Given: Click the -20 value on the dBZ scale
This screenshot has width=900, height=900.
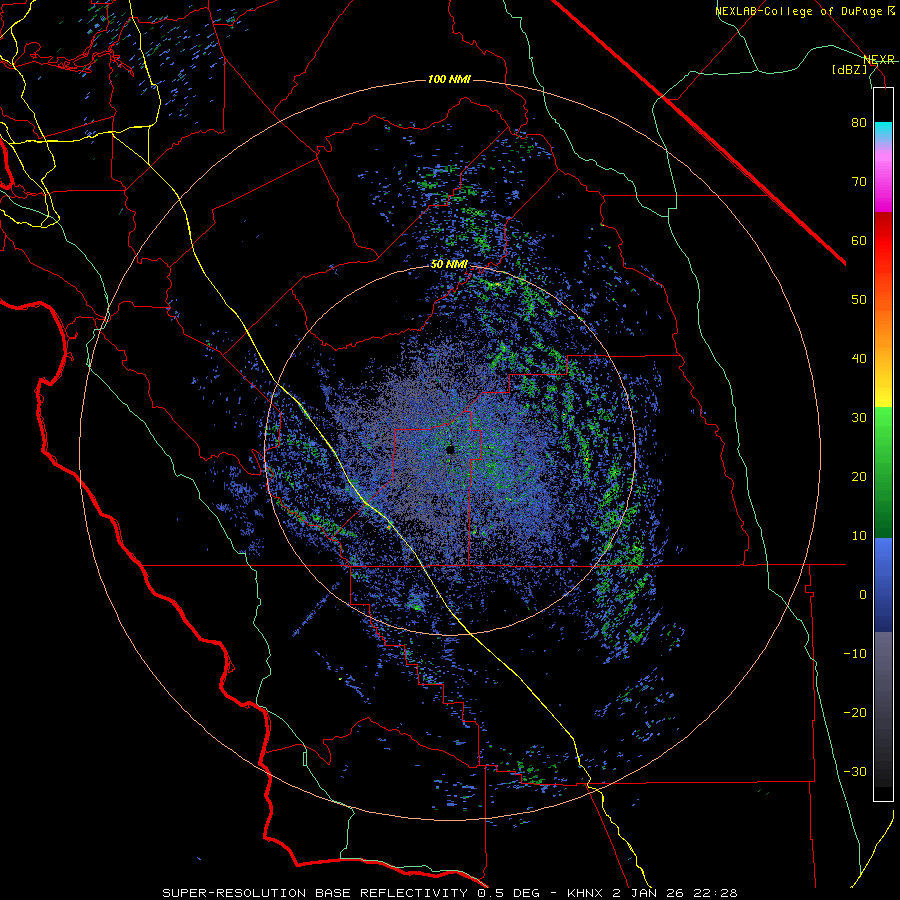Looking at the screenshot, I should pyautogui.click(x=855, y=713).
